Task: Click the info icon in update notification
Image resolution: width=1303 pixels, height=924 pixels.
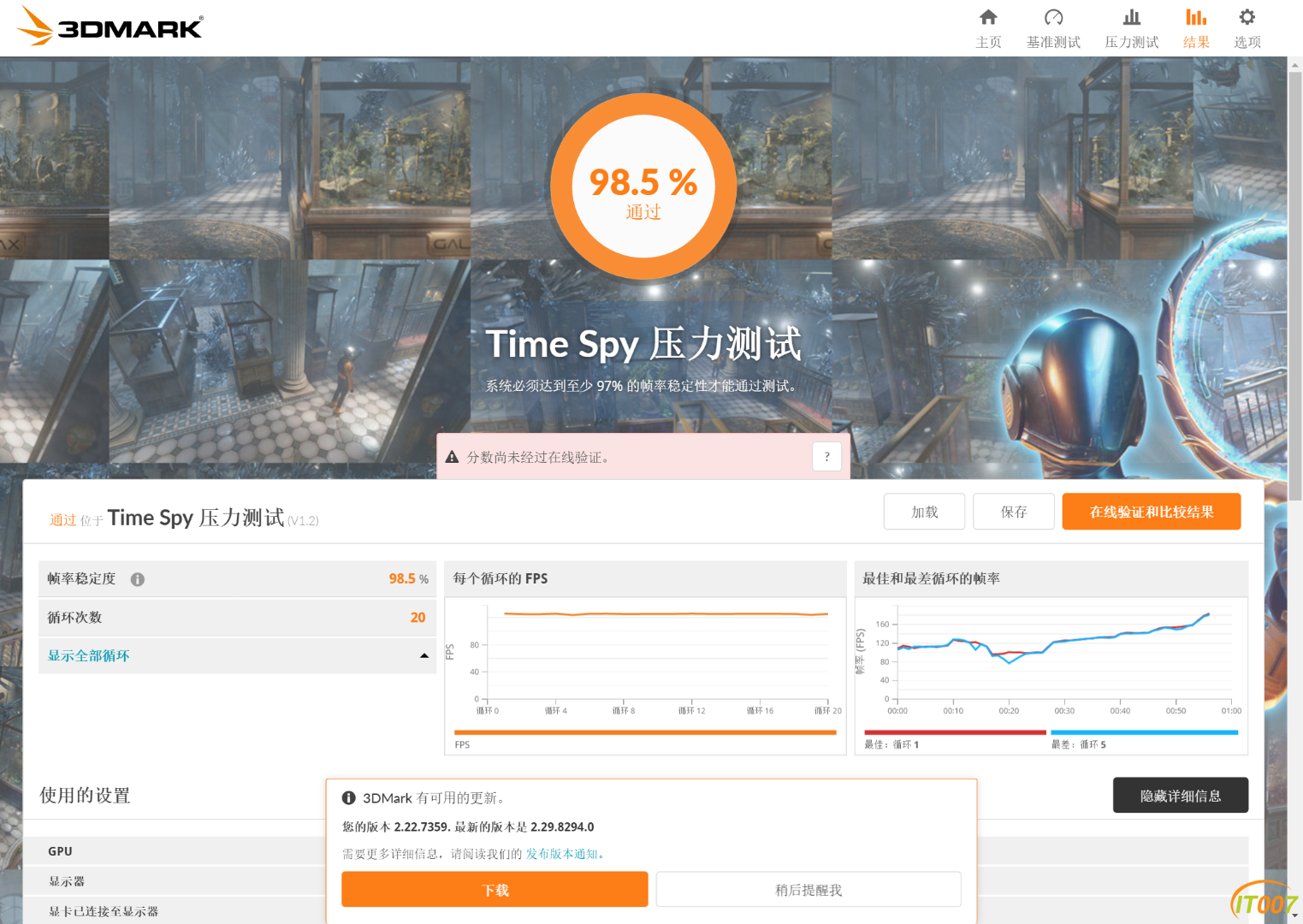Action: pyautogui.click(x=349, y=797)
